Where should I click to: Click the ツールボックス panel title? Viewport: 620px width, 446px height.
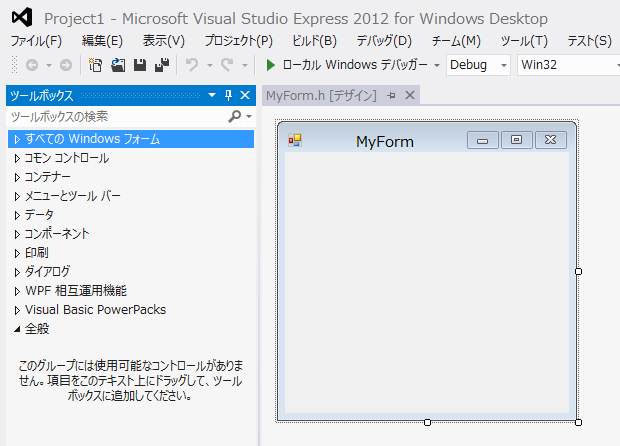click(x=42, y=95)
